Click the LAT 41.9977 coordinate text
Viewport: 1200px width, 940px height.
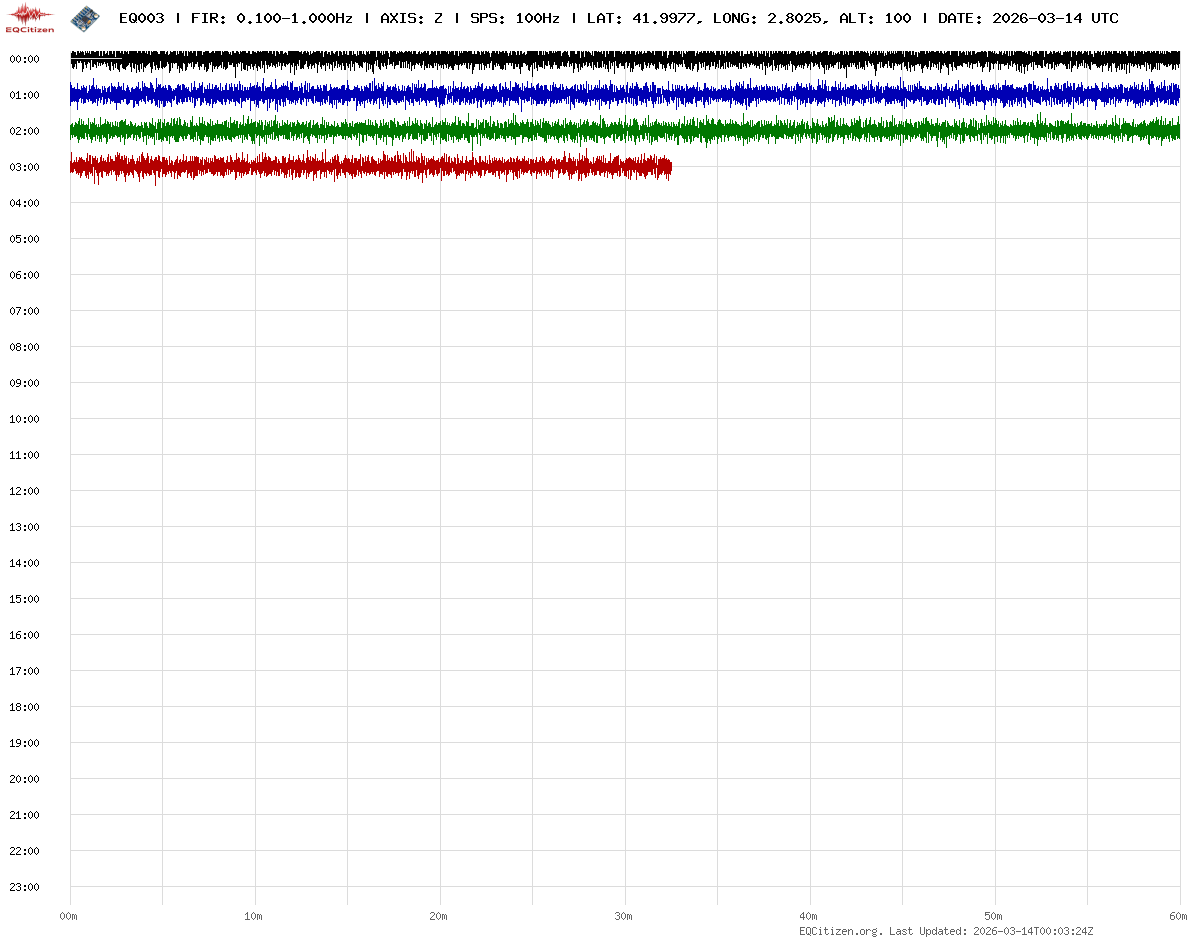coord(641,18)
